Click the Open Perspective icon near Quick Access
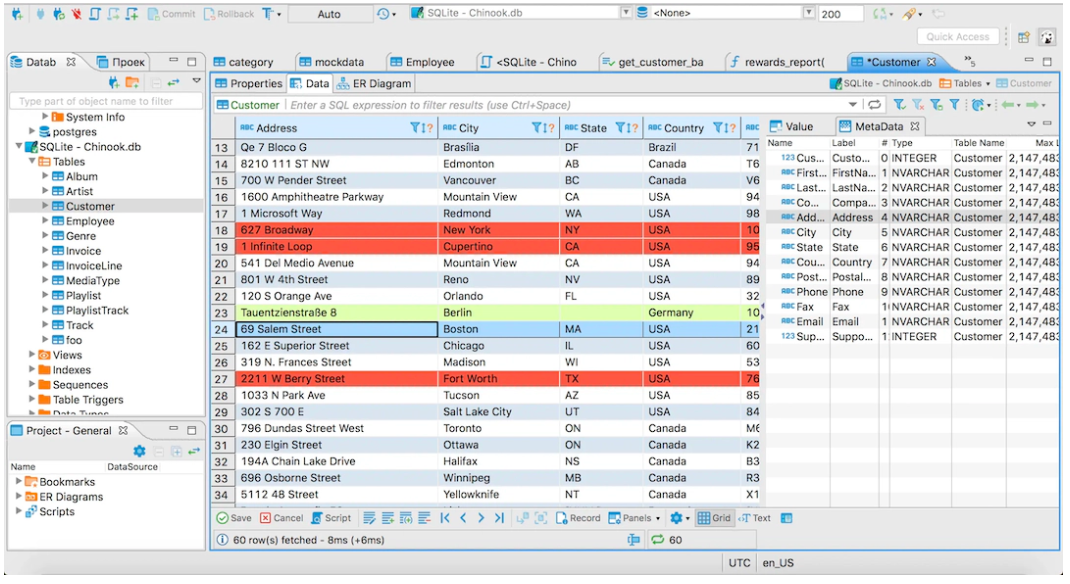Viewport: 1070px width, 584px height. (1024, 37)
